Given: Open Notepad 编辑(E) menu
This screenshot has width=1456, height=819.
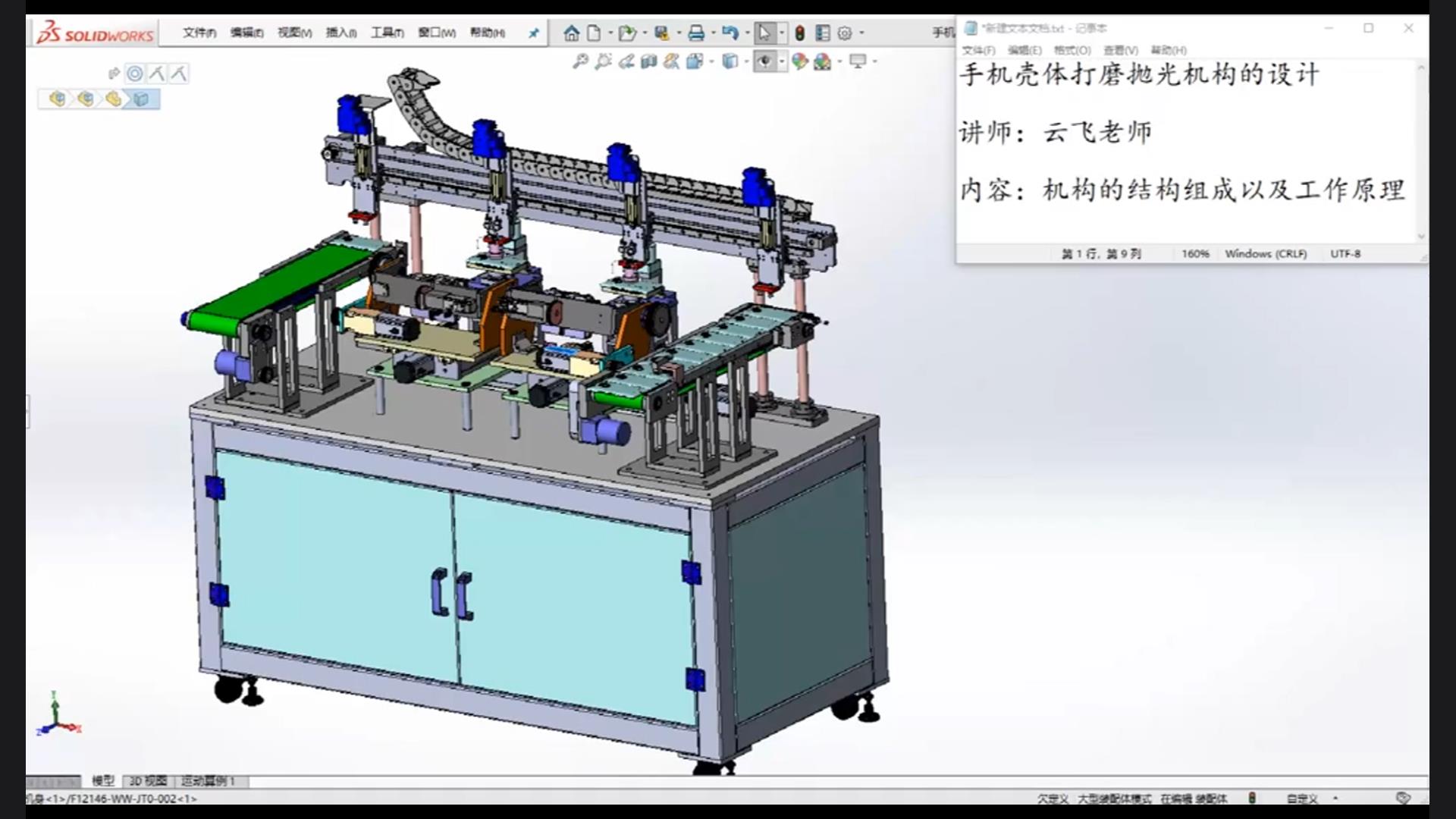Looking at the screenshot, I should [1025, 50].
